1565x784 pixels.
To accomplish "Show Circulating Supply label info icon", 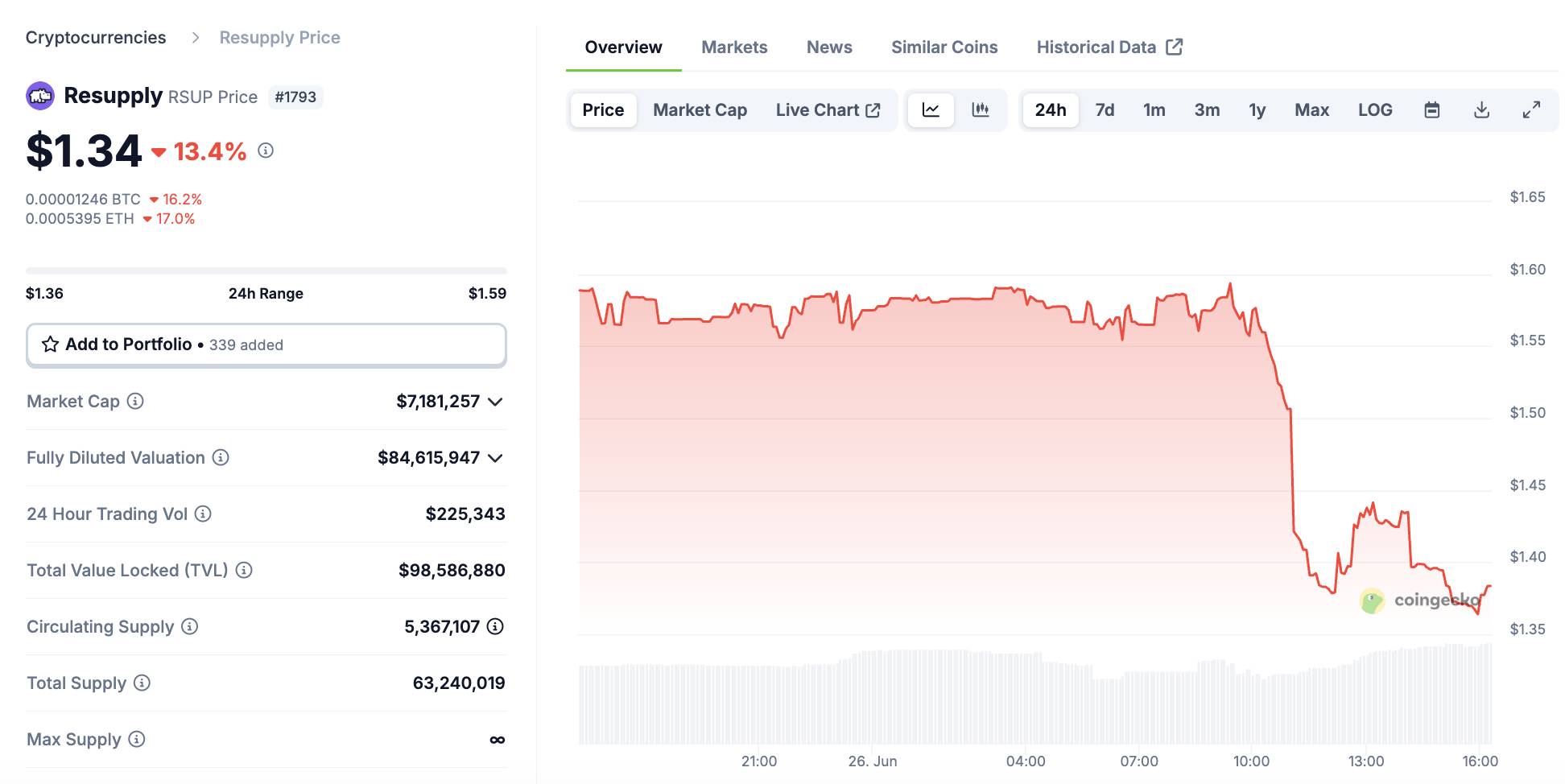I will point(189,626).
